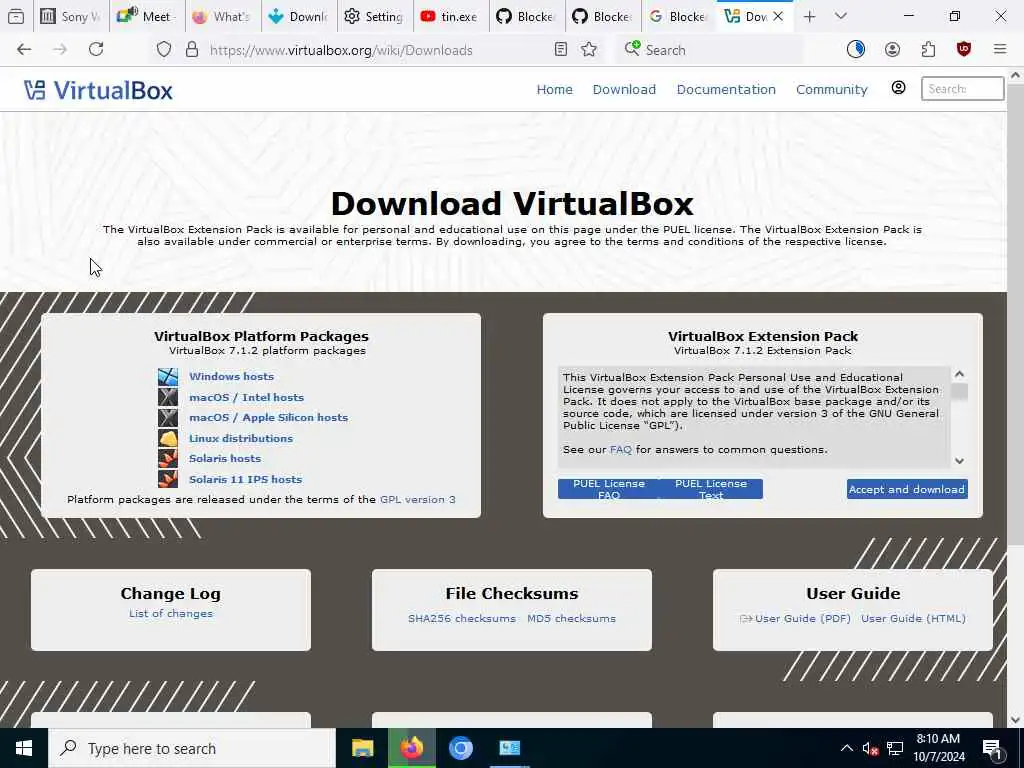Open the Linux distributions link

[241, 438]
